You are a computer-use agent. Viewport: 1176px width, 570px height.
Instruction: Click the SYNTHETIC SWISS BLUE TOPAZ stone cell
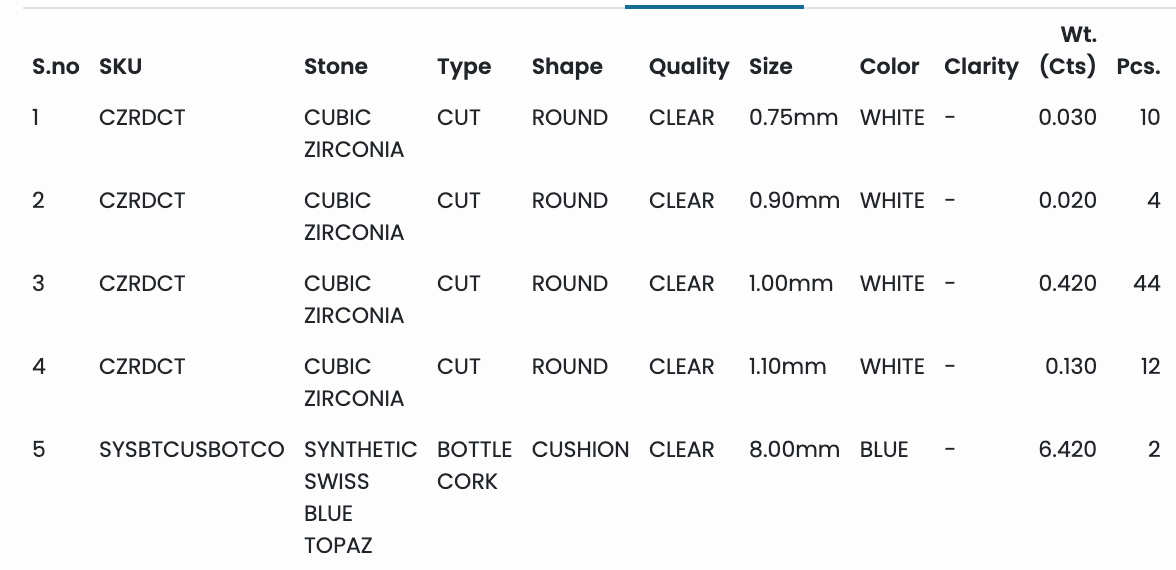tap(360, 497)
